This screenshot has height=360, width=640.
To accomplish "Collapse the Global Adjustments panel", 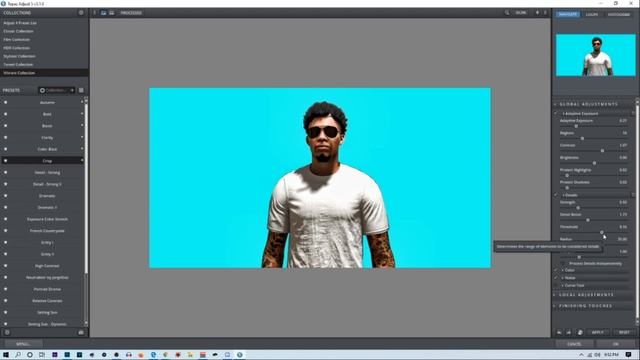I will coord(555,104).
